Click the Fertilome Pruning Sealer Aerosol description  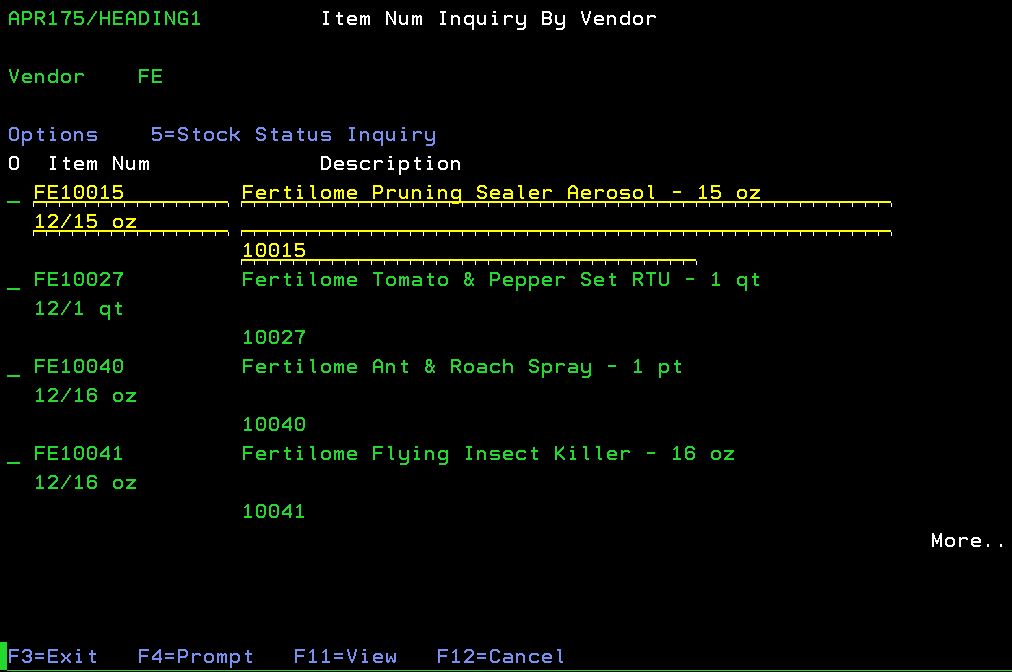pos(501,193)
